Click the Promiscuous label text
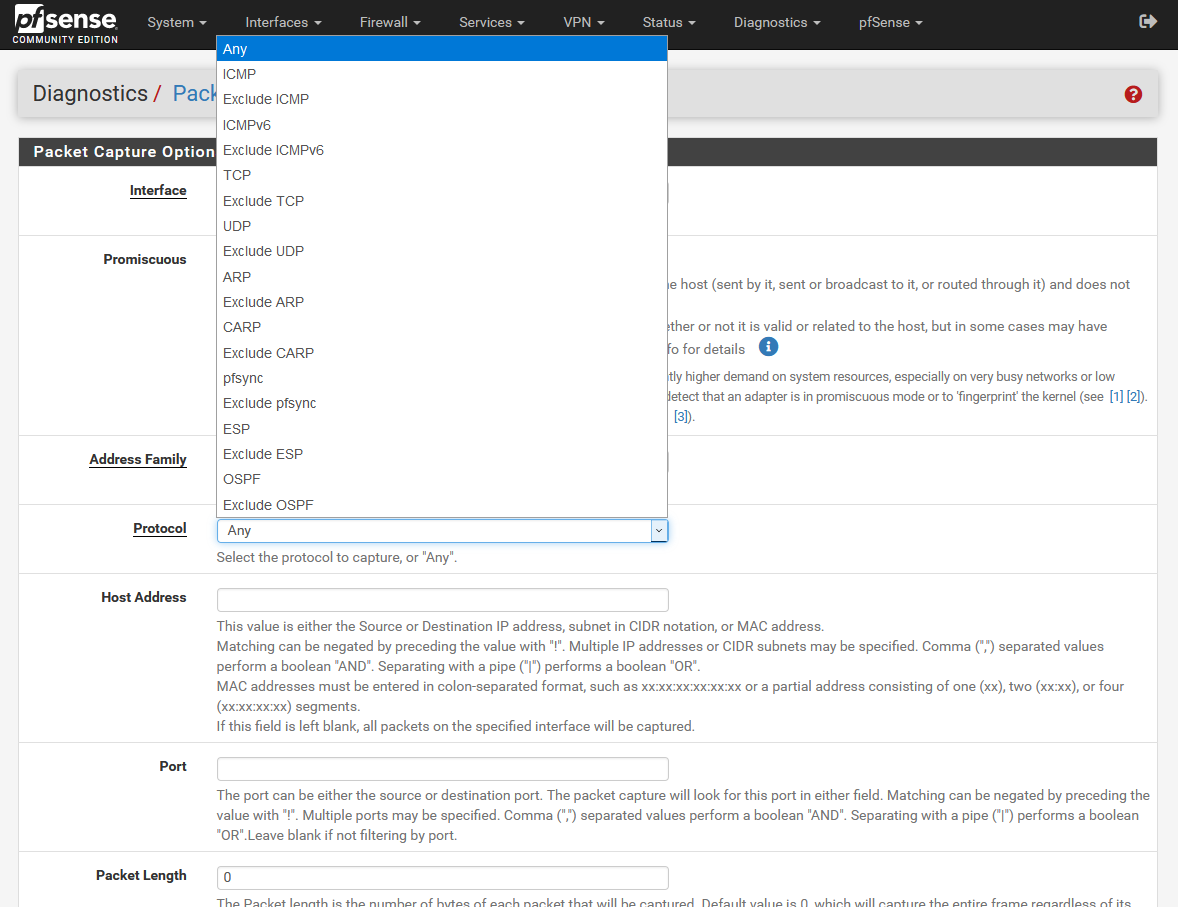Viewport: 1178px width, 907px height. [145, 259]
